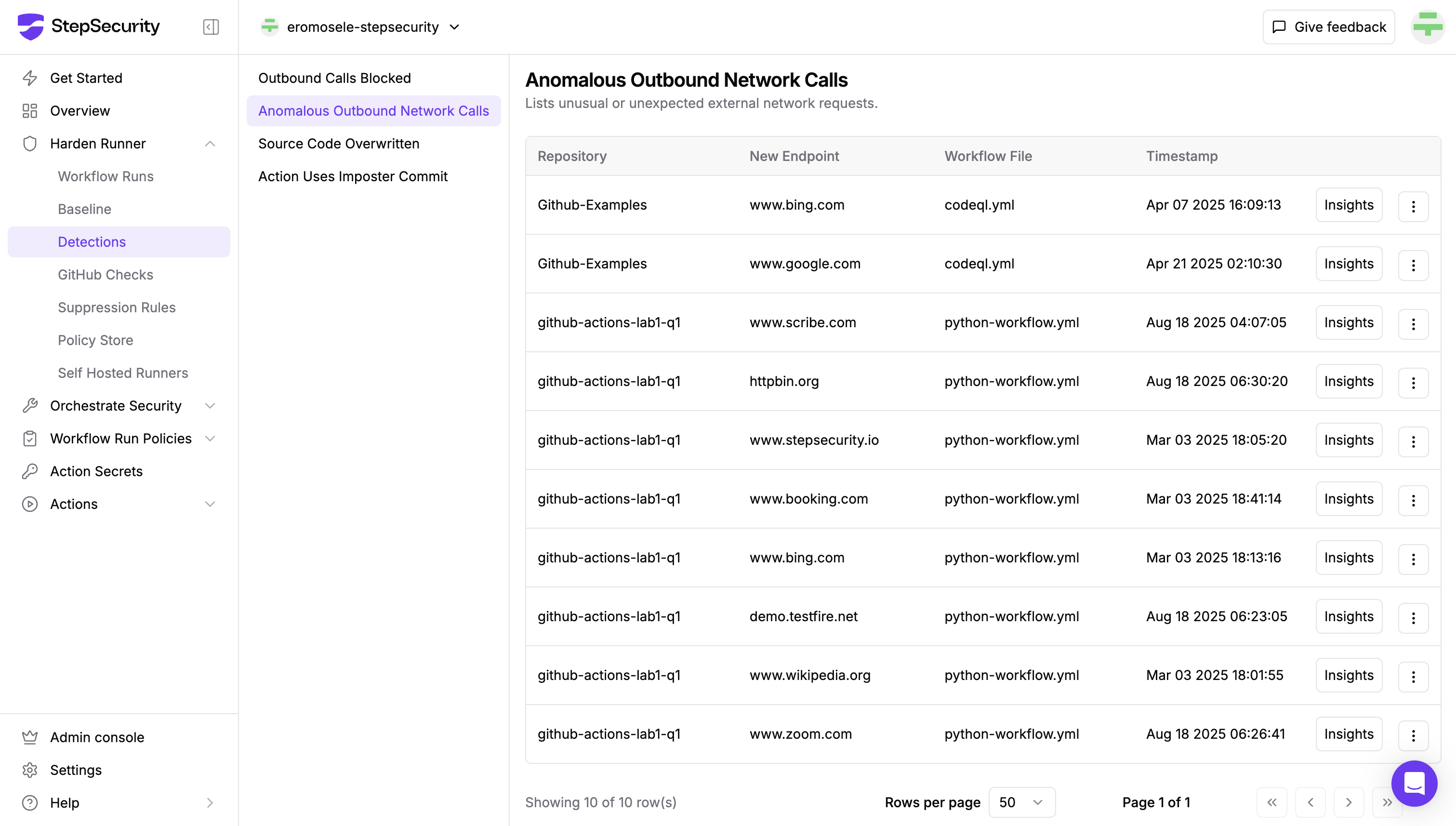Image resolution: width=1456 pixels, height=826 pixels.
Task: Open the chat support bubble
Action: click(1414, 783)
